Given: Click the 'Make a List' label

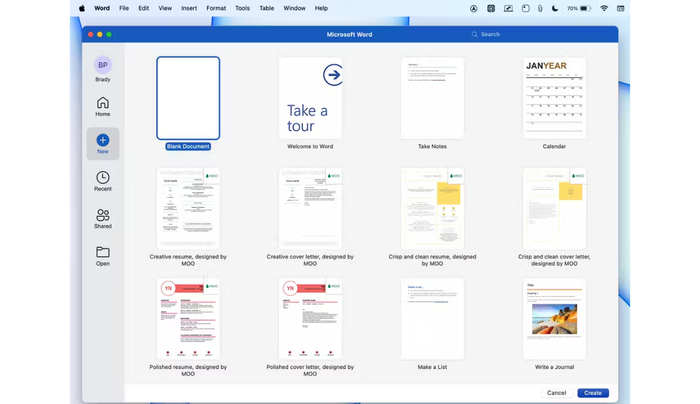Looking at the screenshot, I should [432, 367].
